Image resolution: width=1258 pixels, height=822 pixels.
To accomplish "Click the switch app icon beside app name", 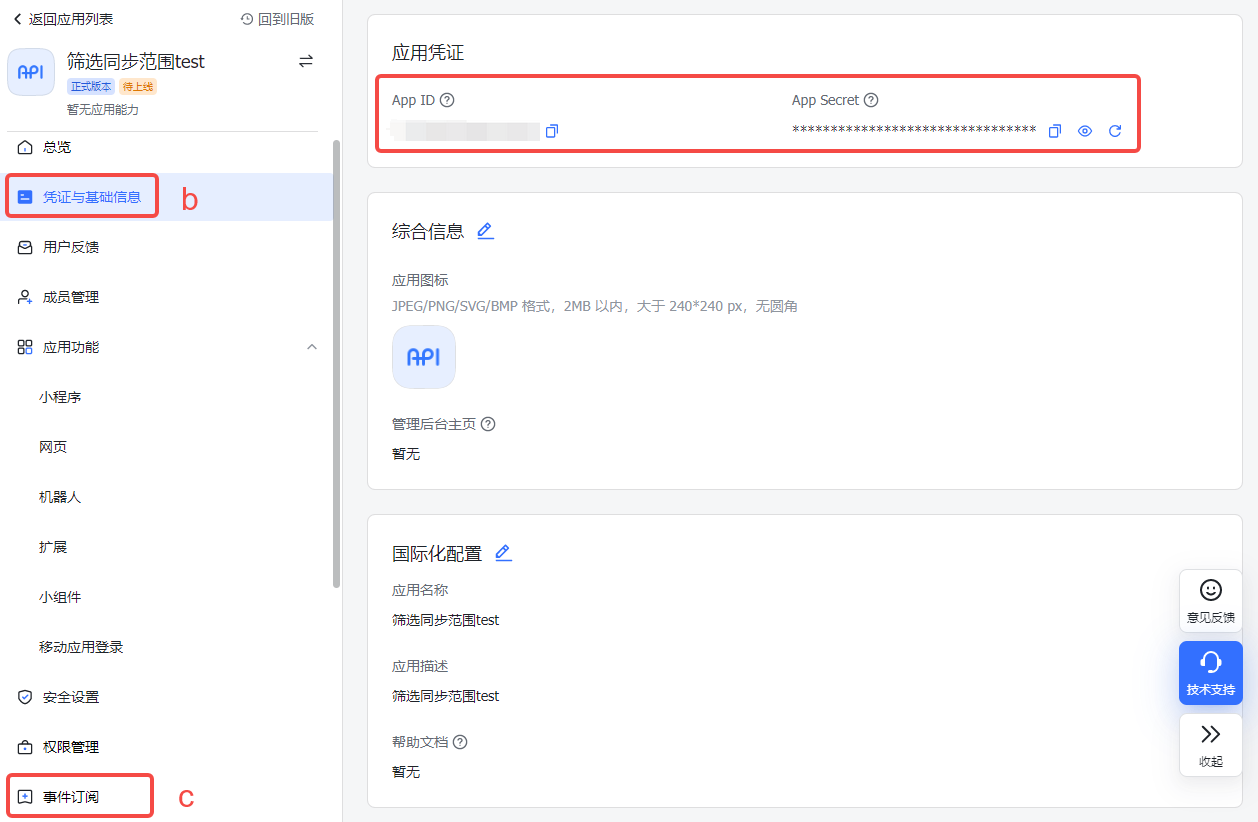I will pos(306,61).
